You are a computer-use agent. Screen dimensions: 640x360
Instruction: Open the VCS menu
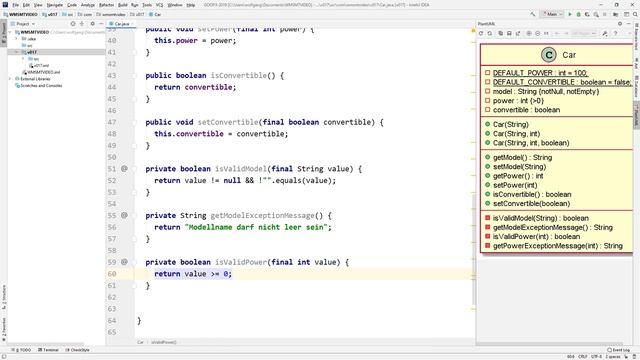[x=160, y=5]
